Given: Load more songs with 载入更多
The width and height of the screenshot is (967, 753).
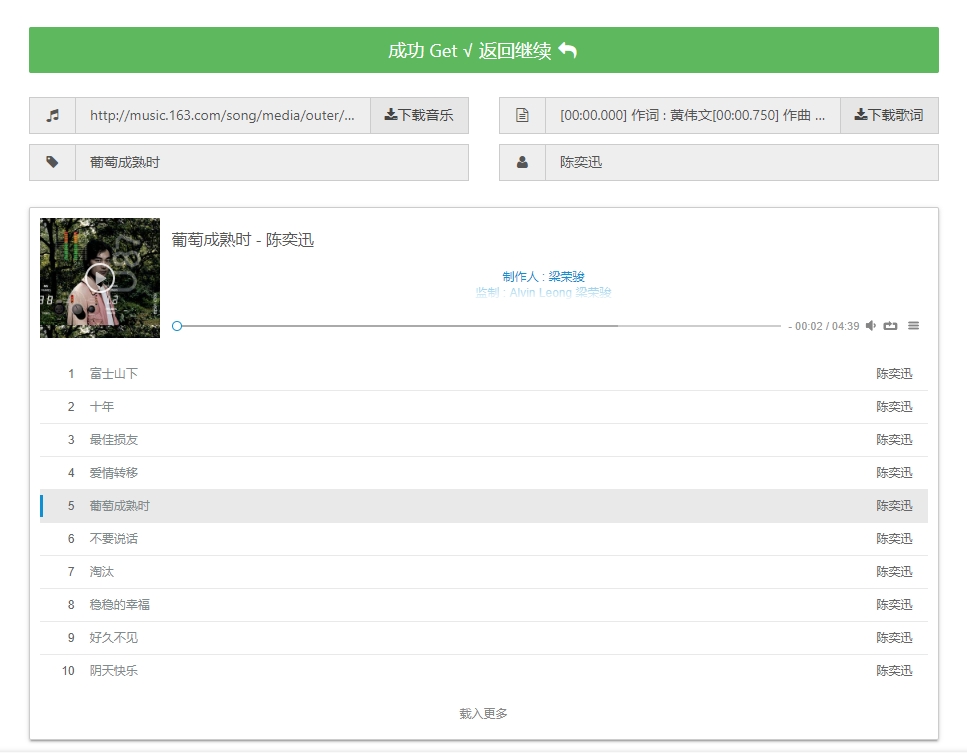Looking at the screenshot, I should [483, 713].
